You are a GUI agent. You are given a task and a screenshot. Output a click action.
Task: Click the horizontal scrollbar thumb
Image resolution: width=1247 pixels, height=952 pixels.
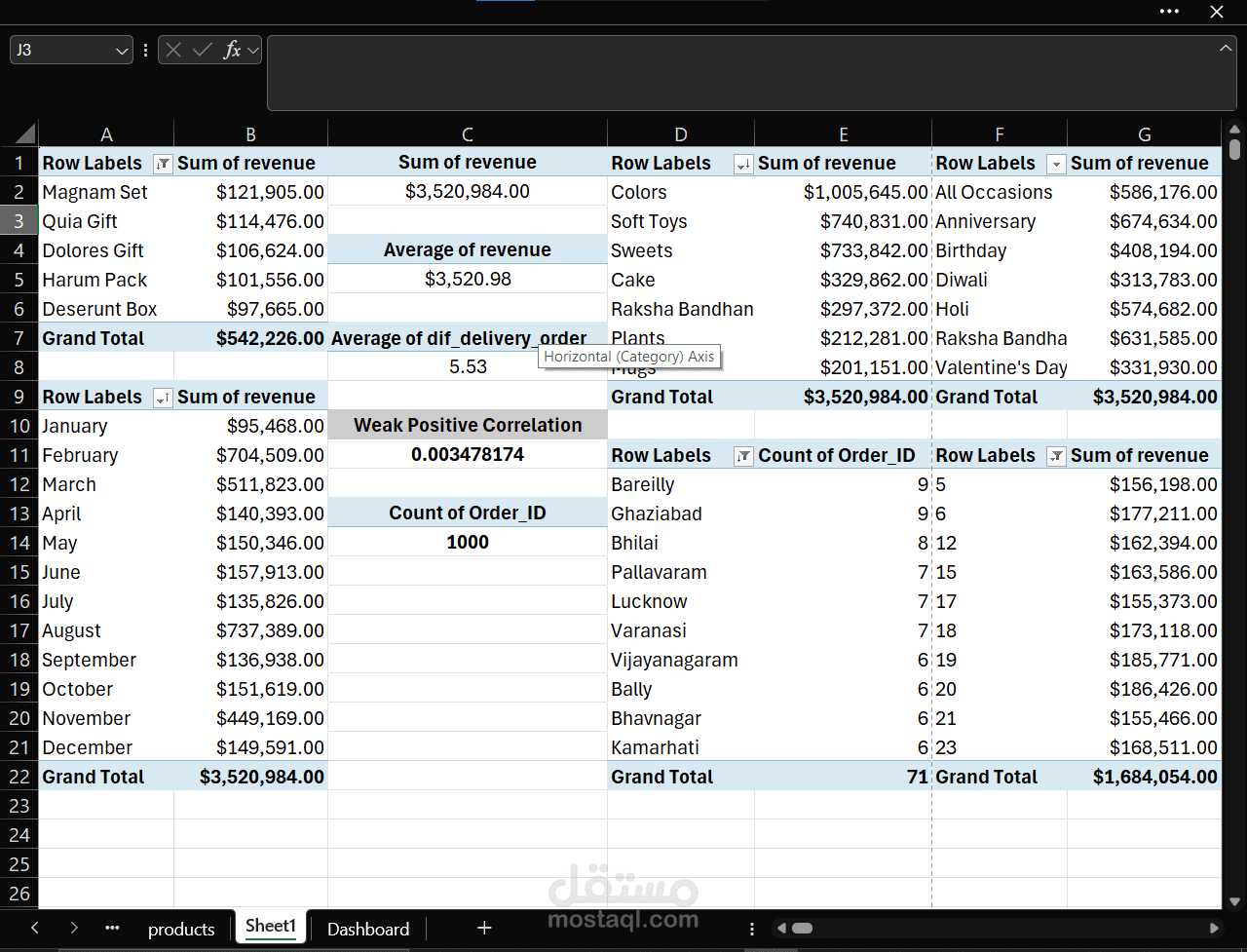(x=802, y=929)
